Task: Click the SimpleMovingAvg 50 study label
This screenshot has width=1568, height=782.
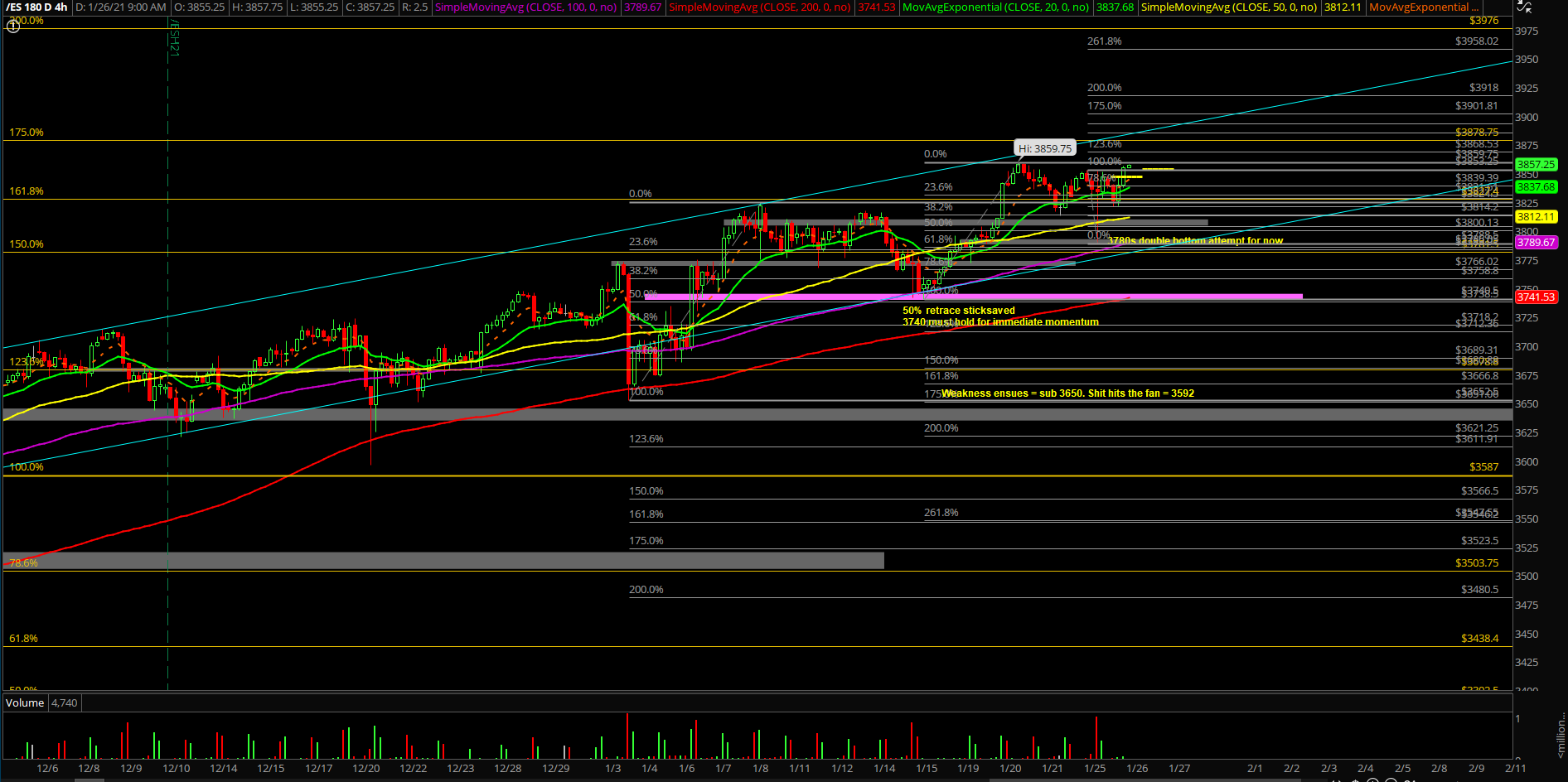Action: [1229, 7]
